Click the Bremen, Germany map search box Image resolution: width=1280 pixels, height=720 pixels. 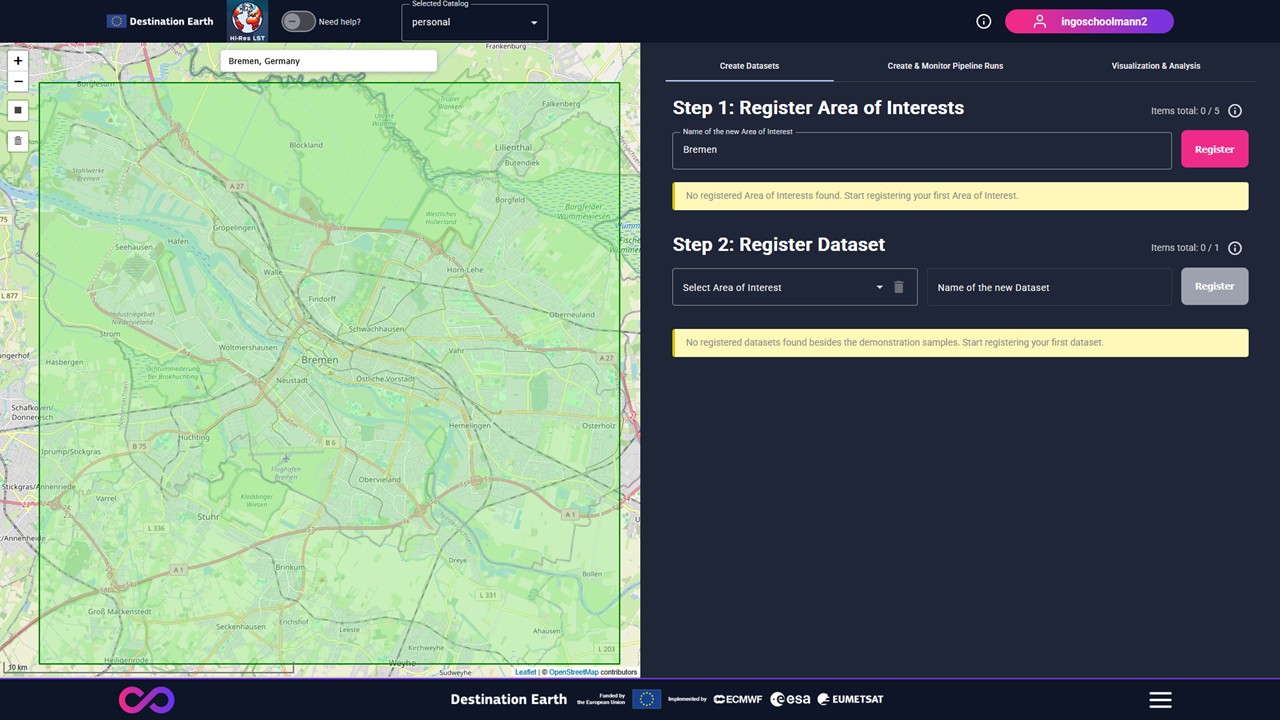pos(328,61)
